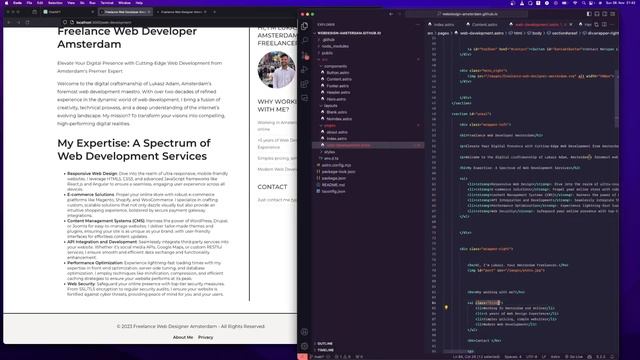
Task: Open package.json in the Explorer
Action: (x=334, y=178)
